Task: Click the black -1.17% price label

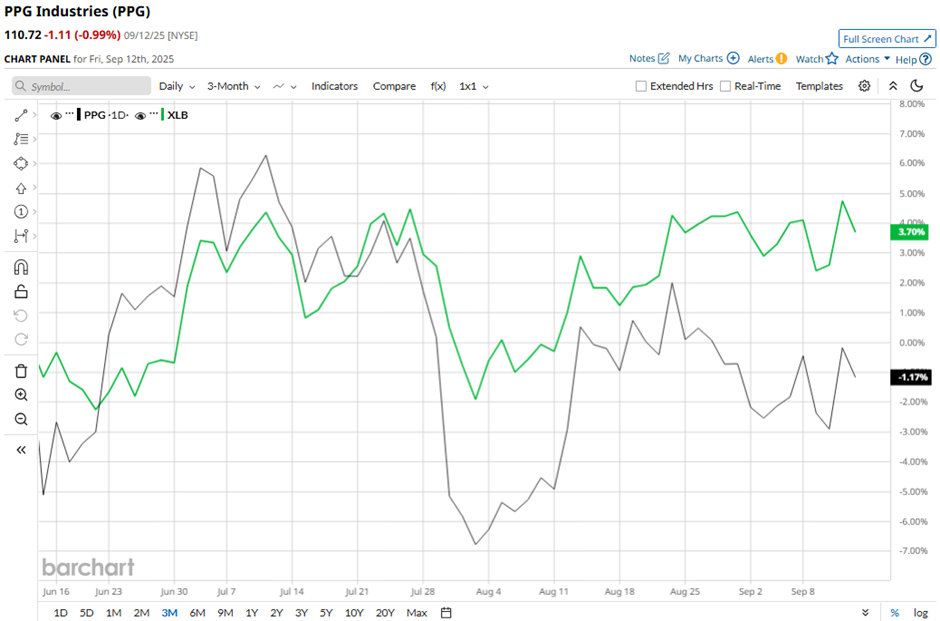Action: tap(911, 377)
